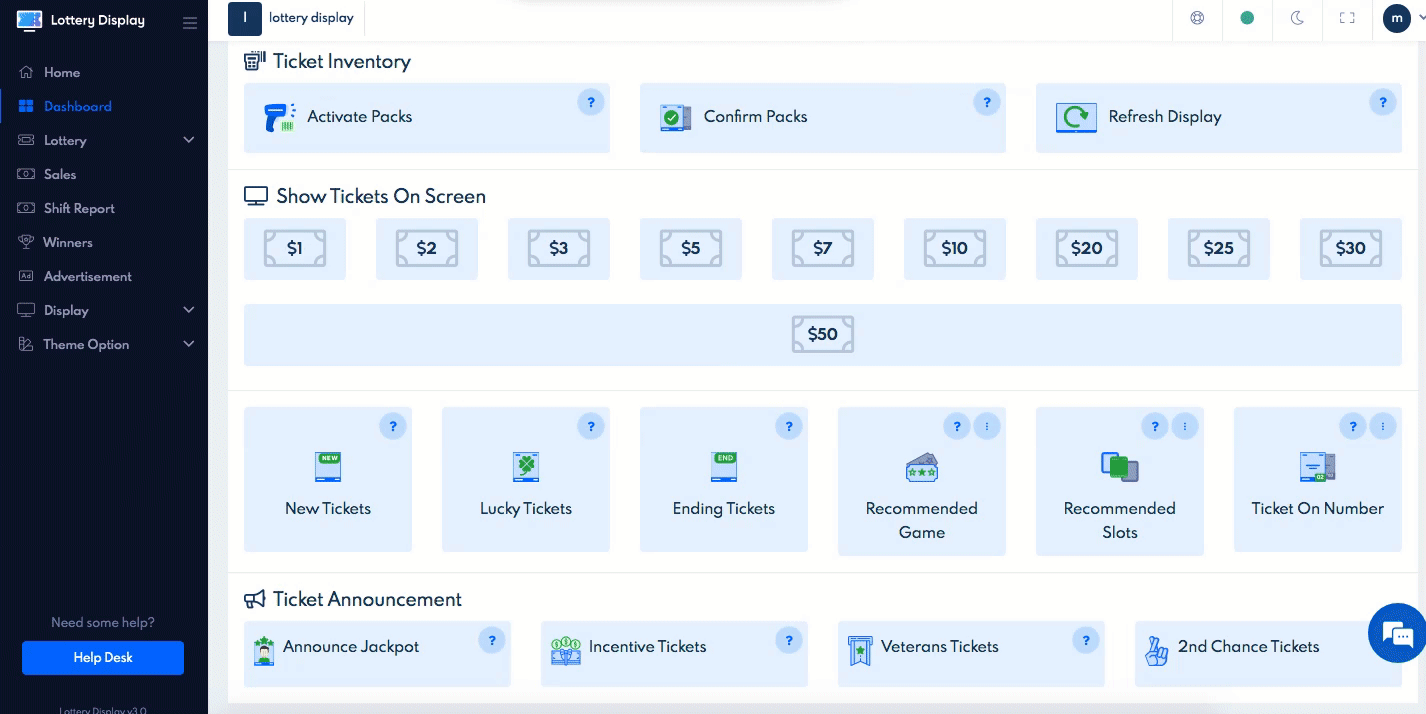Toggle fullscreen mode in top bar
The image size is (1426, 714).
pyautogui.click(x=1347, y=18)
